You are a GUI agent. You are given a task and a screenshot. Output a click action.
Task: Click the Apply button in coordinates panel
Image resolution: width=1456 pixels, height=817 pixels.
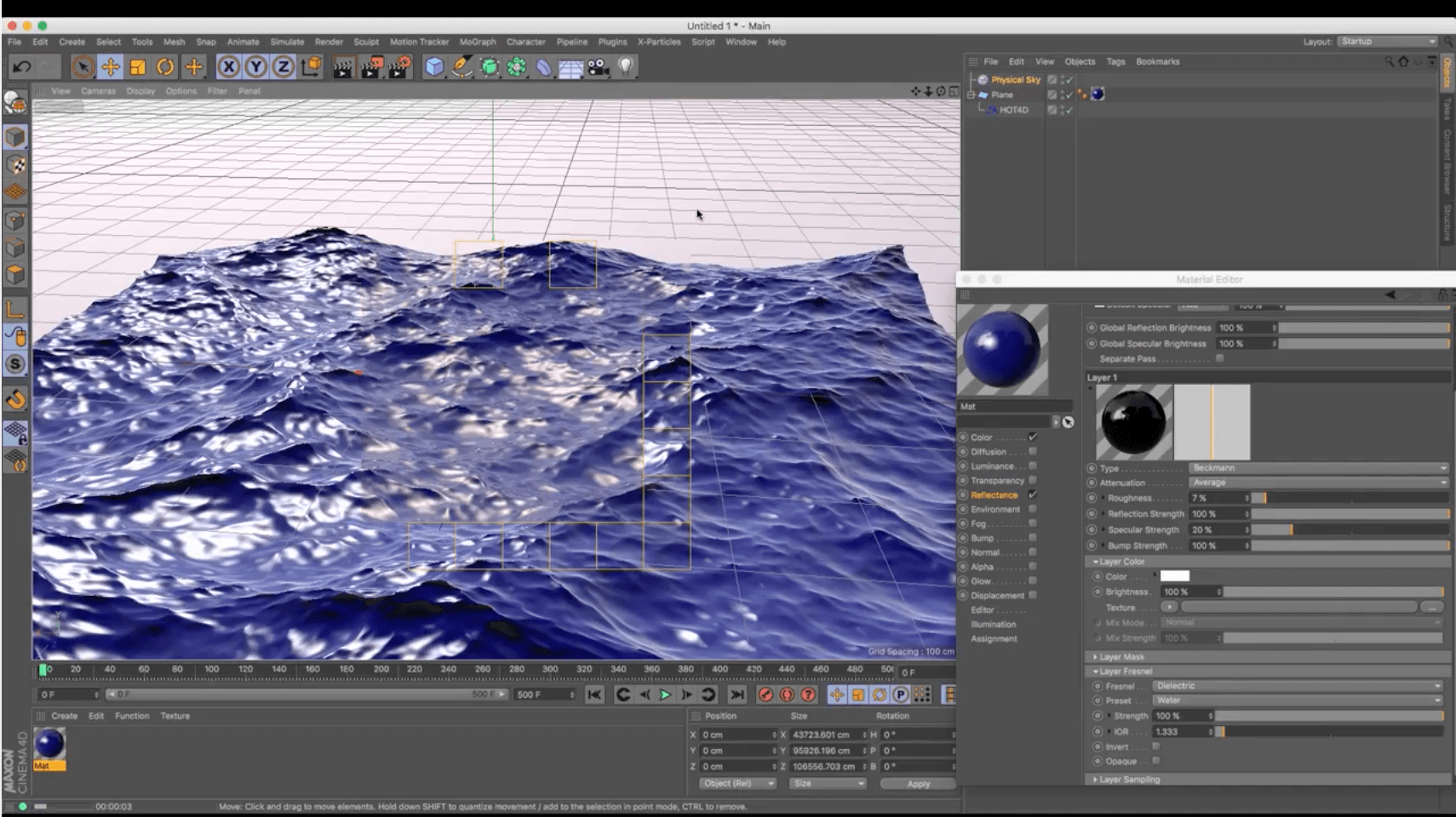(x=918, y=784)
